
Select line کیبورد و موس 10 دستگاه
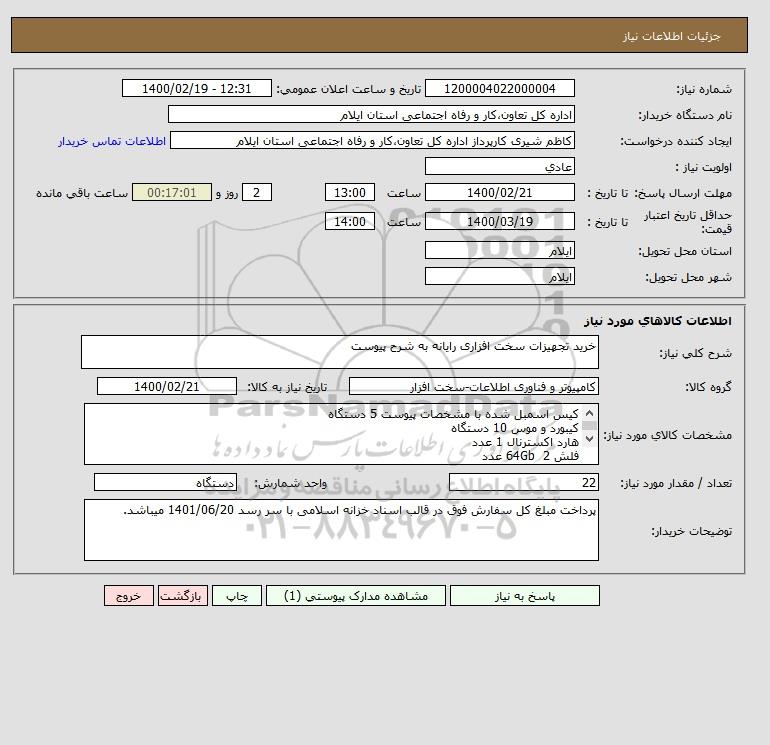(x=515, y=428)
